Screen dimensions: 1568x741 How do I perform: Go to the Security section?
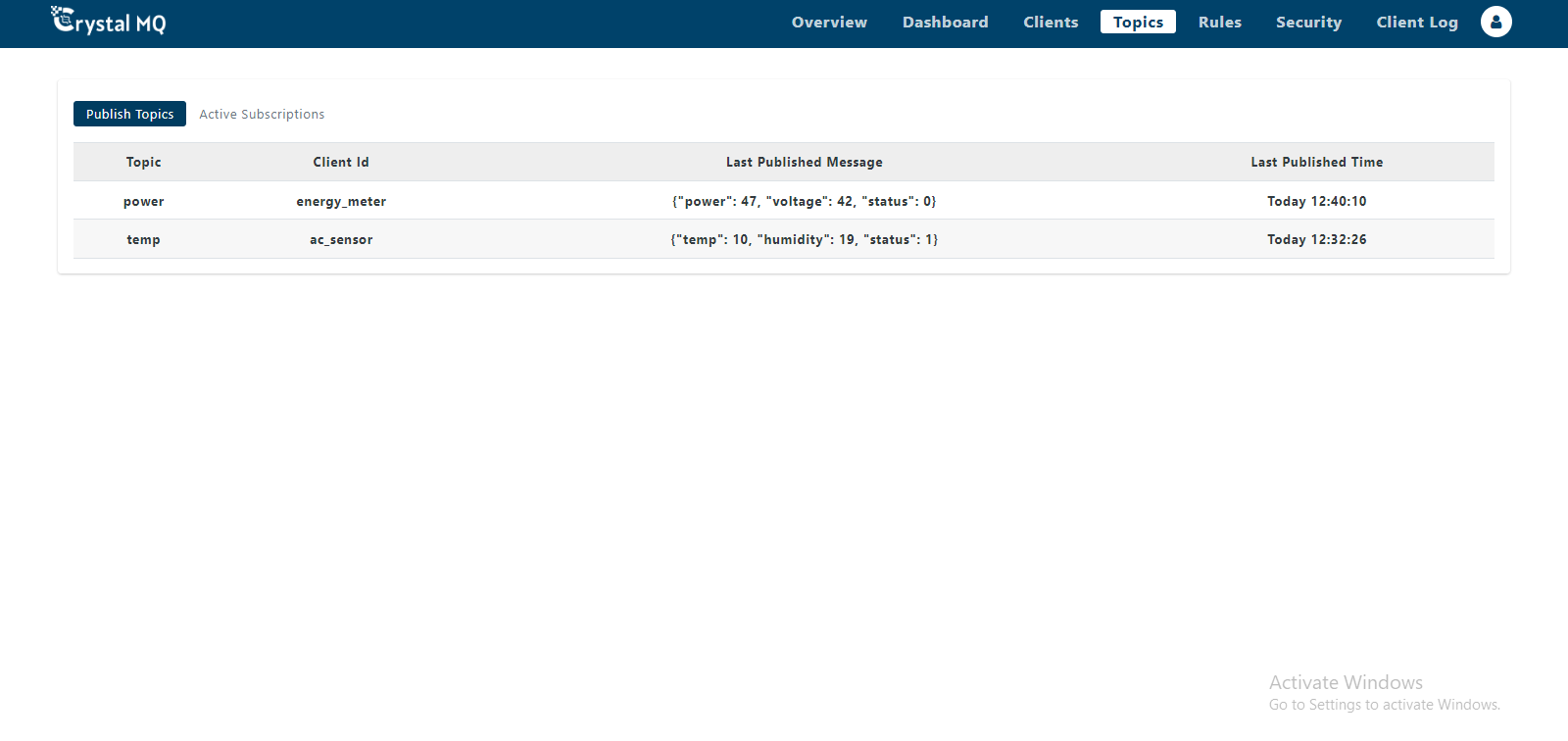tap(1308, 22)
